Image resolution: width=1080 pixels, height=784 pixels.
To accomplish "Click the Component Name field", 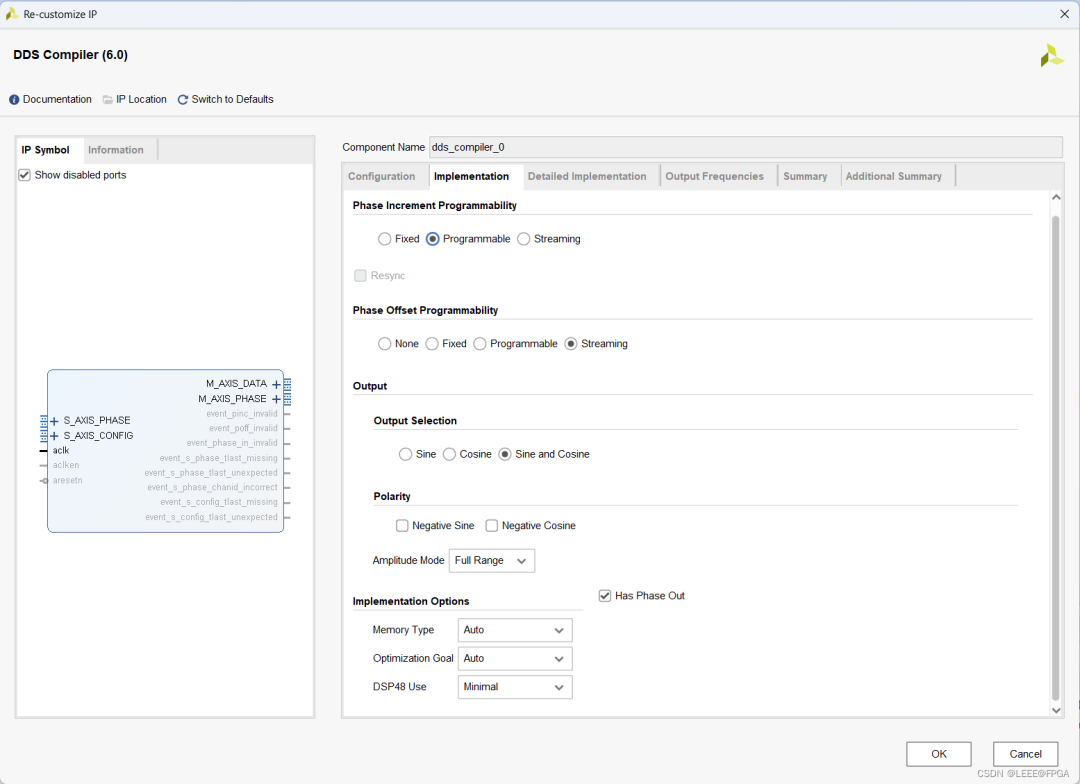I will coord(745,147).
